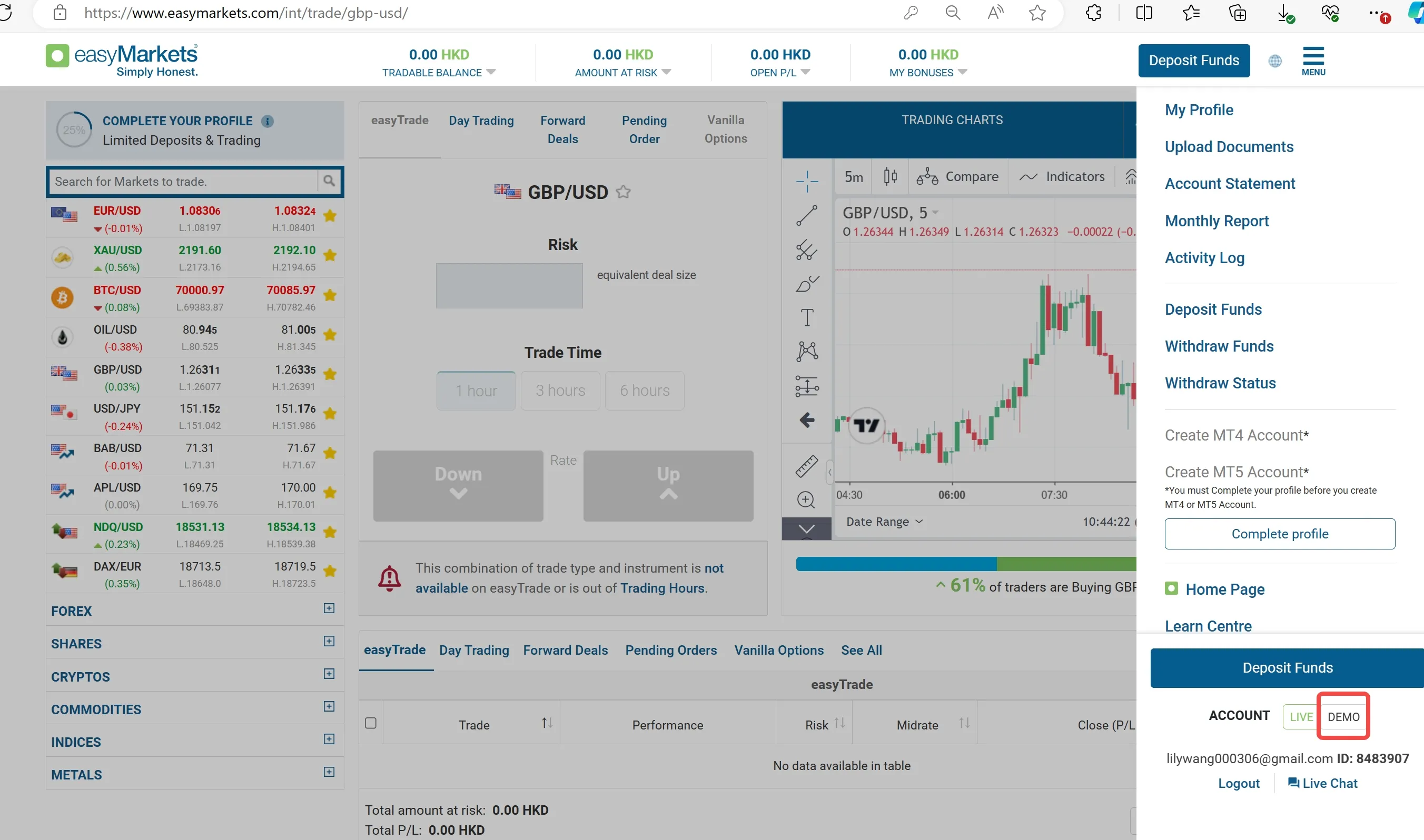Click the market search magnifier icon
Image resolution: width=1424 pixels, height=840 pixels.
(x=329, y=181)
